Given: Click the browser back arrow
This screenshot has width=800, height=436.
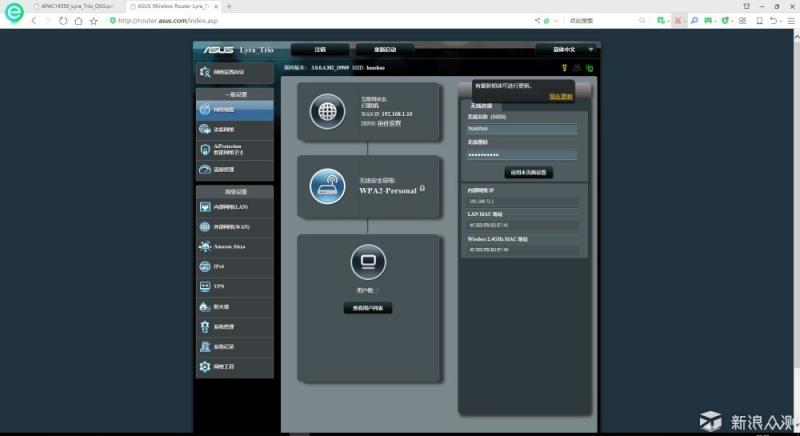Looking at the screenshot, I should (34, 20).
